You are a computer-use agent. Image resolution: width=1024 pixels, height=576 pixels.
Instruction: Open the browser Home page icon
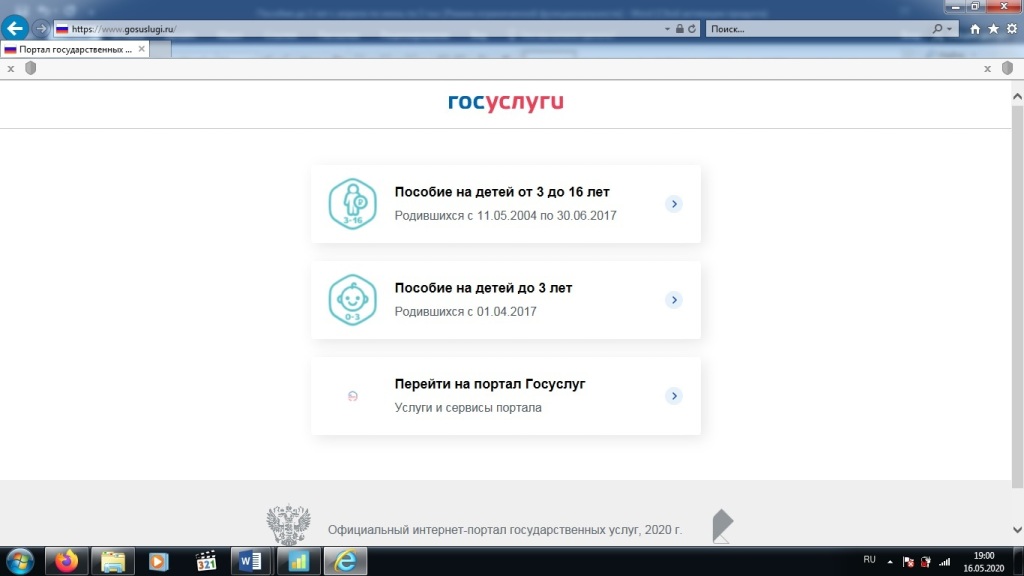[975, 29]
